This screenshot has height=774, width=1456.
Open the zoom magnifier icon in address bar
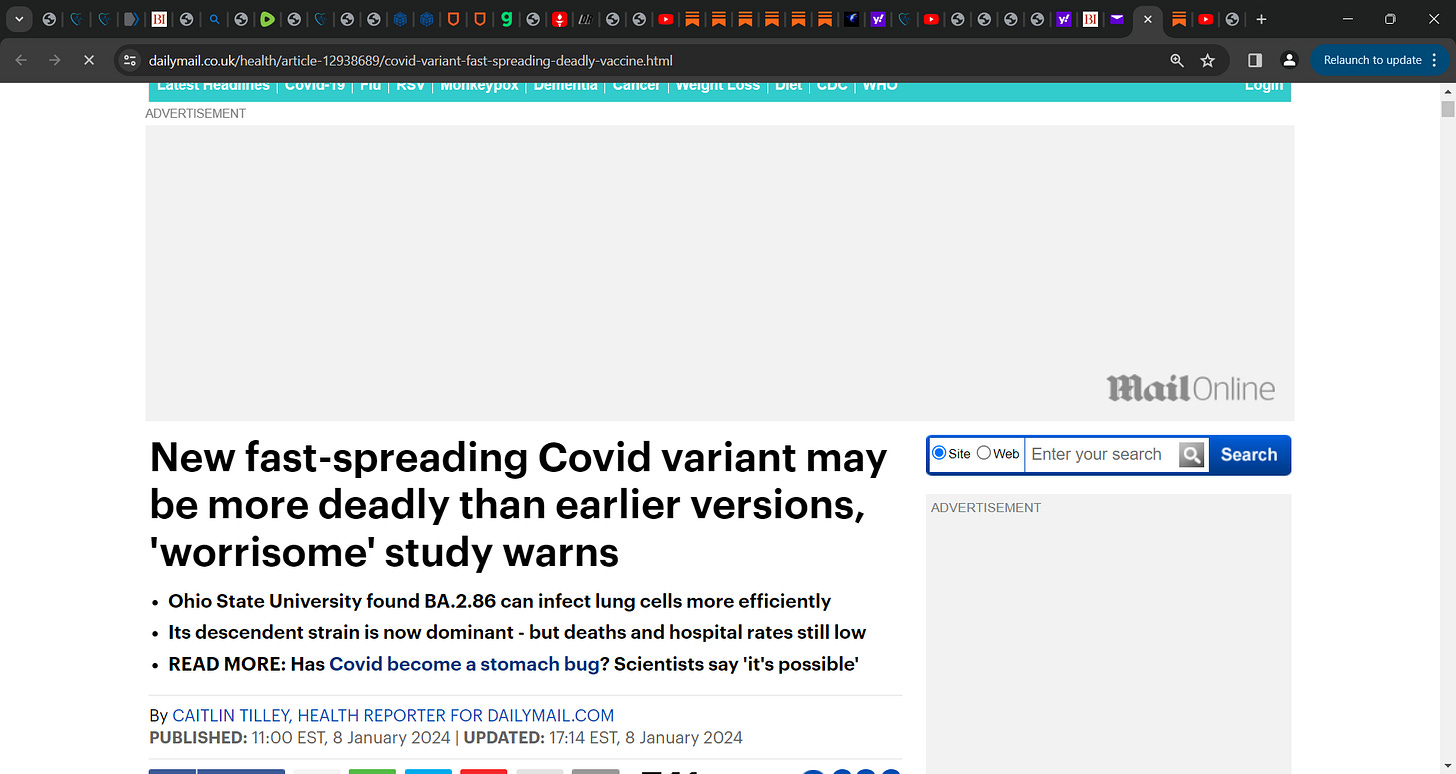tap(1177, 60)
